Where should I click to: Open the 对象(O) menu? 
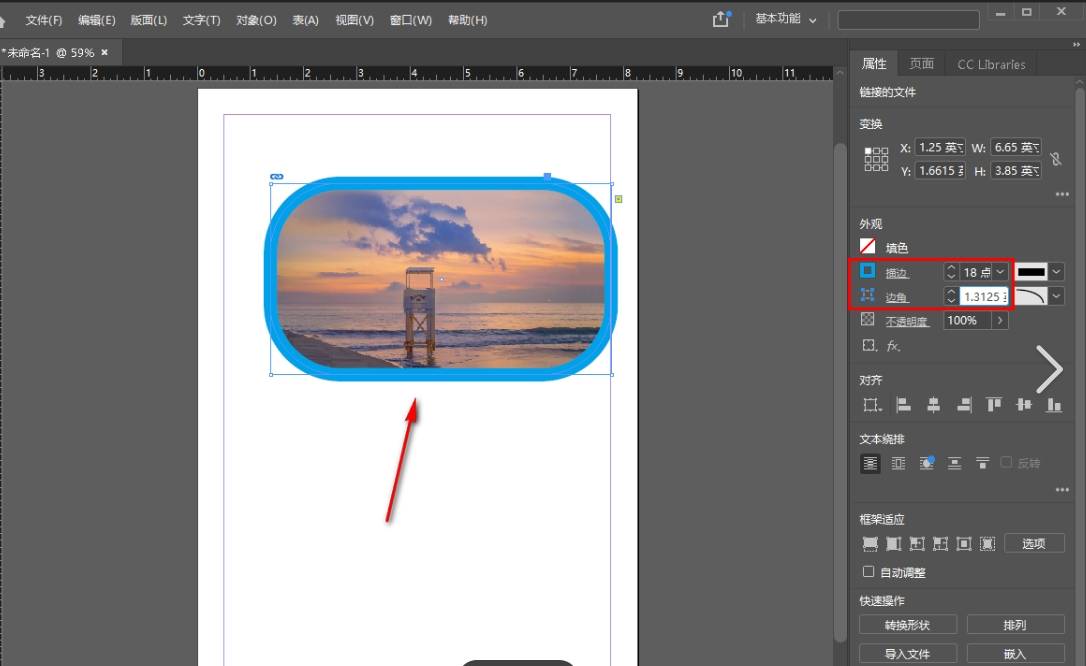tap(256, 20)
